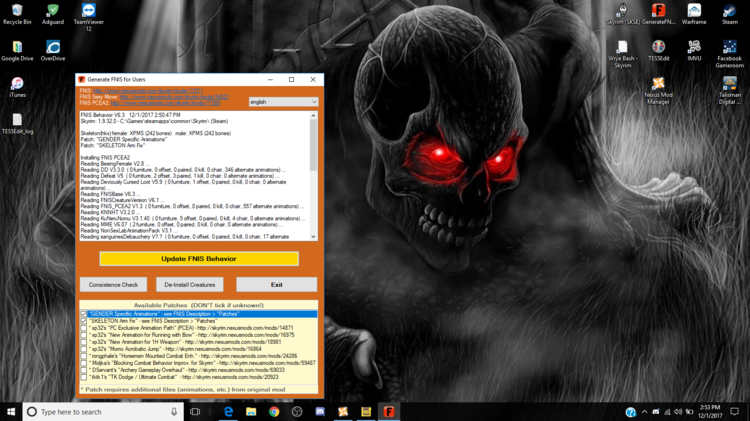
Task: Tick New Animation for 1H Weapon patch
Action: click(x=84, y=342)
